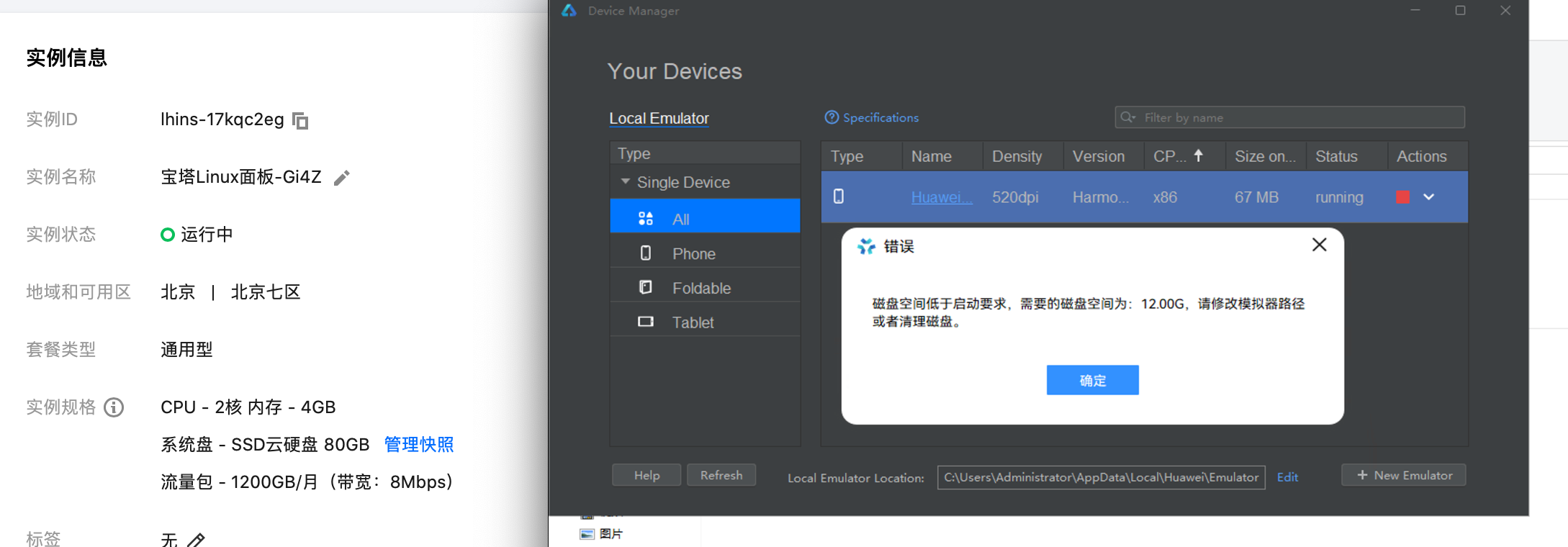Click the Refresh button
1568x547 pixels.
(721, 475)
